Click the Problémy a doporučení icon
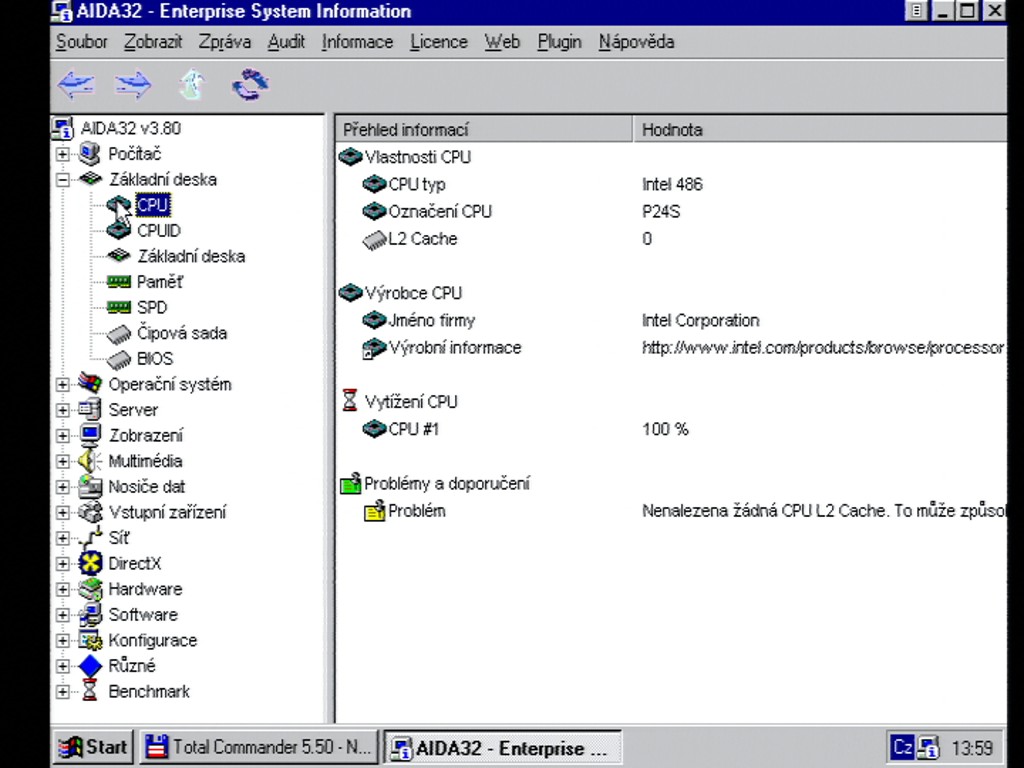This screenshot has width=1024, height=768. (x=351, y=483)
